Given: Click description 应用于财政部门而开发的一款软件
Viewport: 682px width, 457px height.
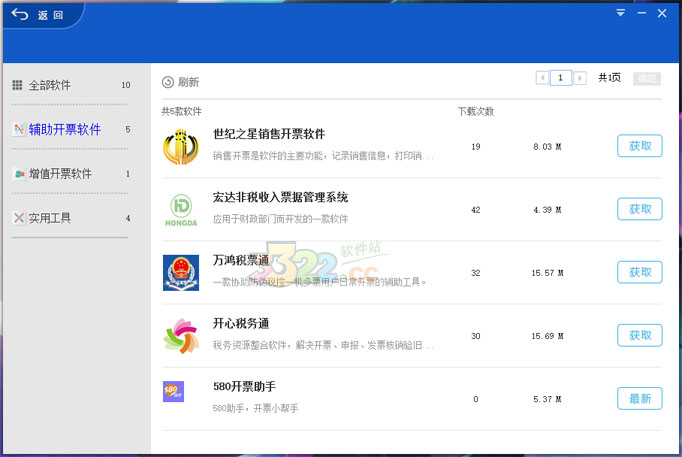Looking at the screenshot, I should (280, 219).
